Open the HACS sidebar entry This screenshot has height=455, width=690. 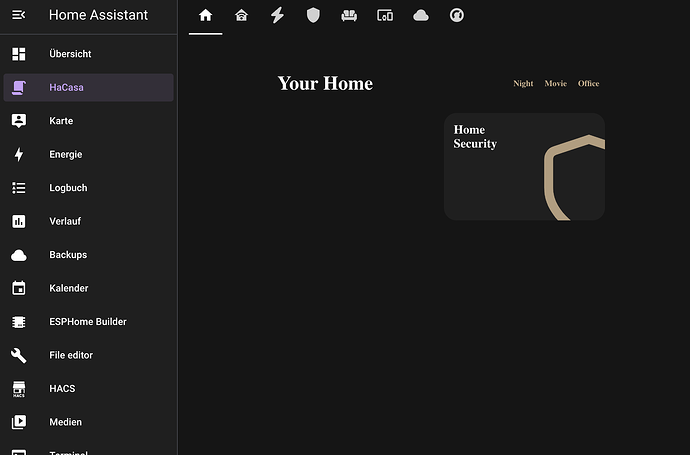coord(88,389)
